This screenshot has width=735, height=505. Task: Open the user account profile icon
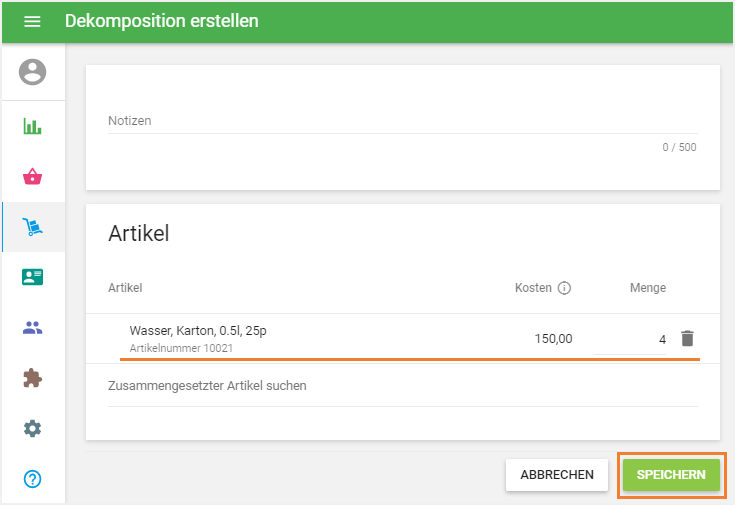(33, 72)
